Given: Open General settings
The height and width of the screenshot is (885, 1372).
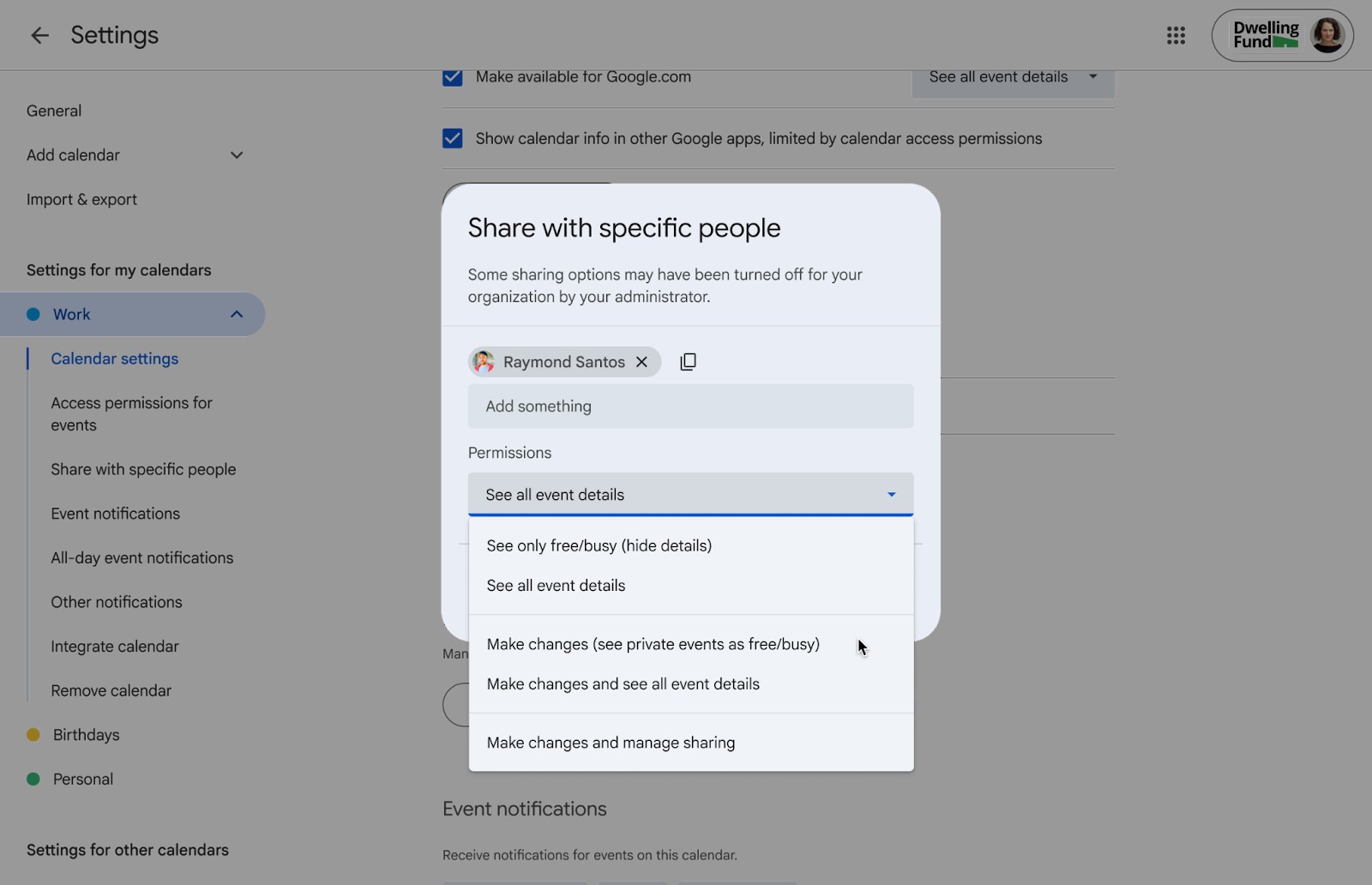Looking at the screenshot, I should (54, 111).
